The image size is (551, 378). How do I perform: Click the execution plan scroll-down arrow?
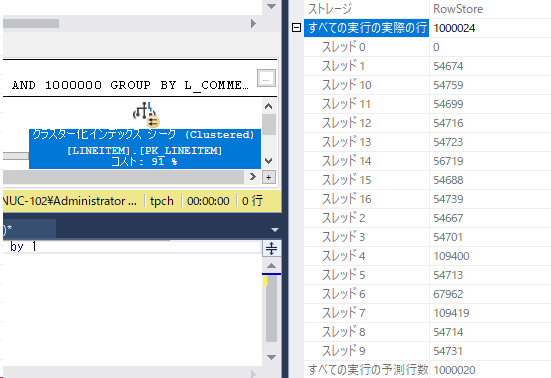point(268,161)
